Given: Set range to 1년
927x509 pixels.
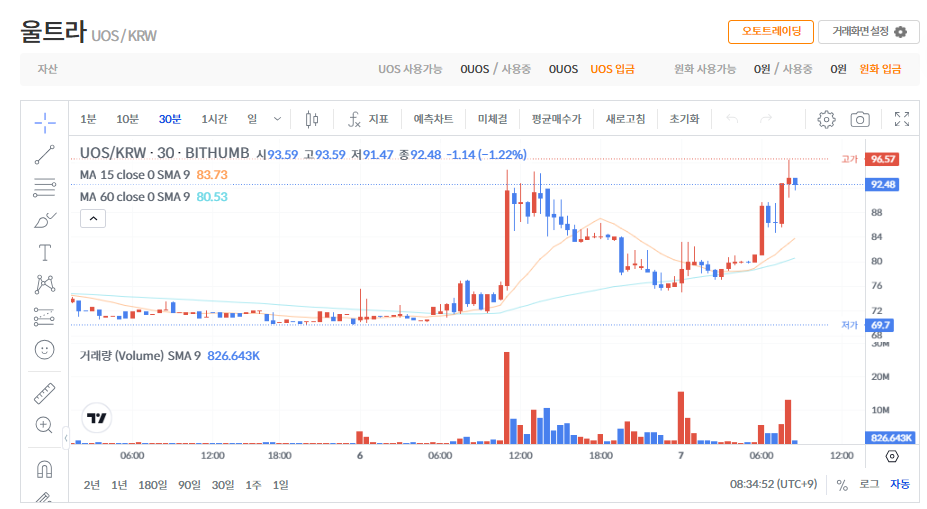Looking at the screenshot, I should pyautogui.click(x=119, y=485).
